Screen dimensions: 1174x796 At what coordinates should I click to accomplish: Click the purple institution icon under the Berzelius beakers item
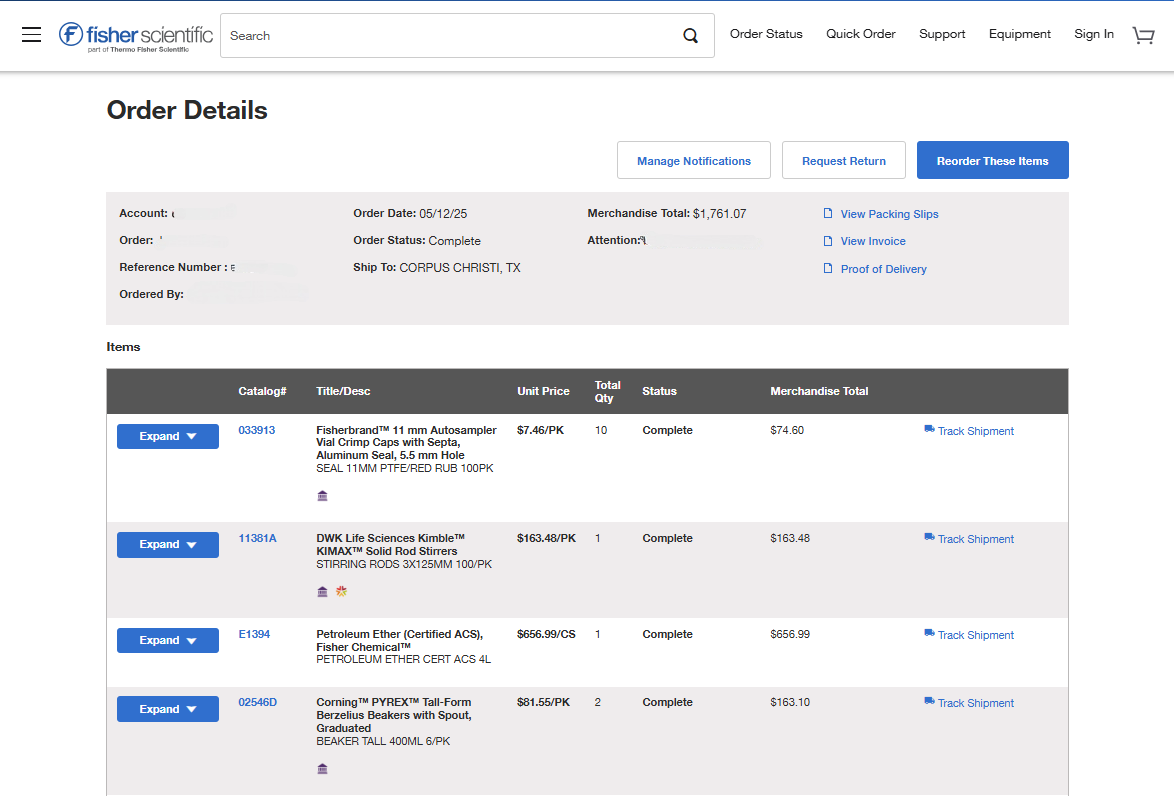click(x=322, y=768)
